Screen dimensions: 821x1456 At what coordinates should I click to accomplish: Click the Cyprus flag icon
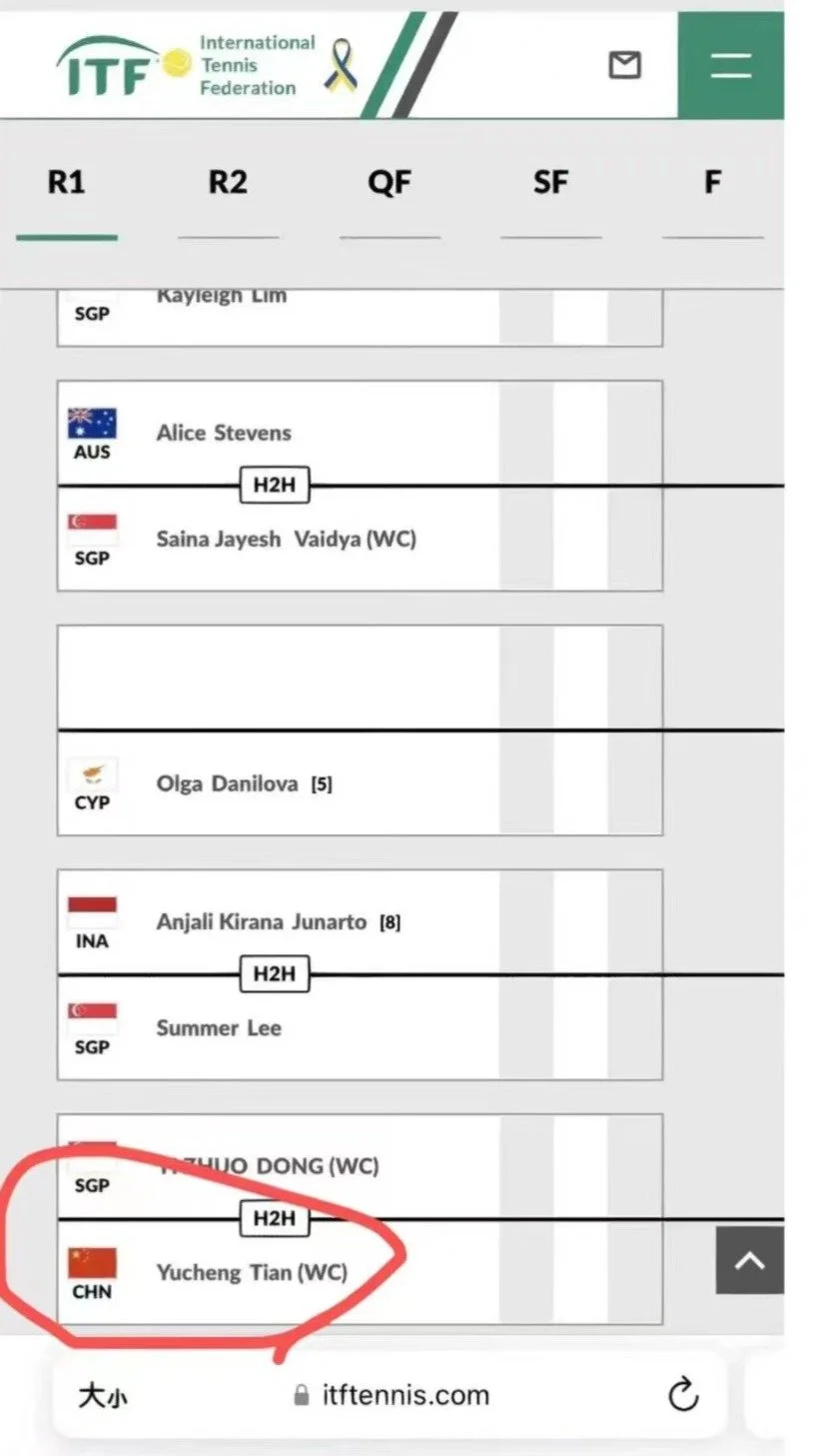(92, 773)
